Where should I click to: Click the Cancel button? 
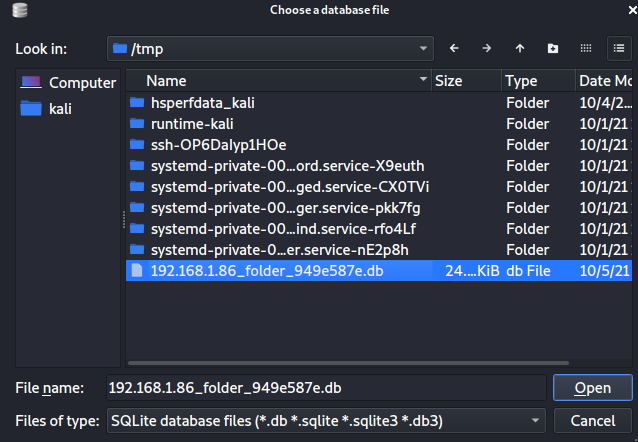[x=592, y=420]
